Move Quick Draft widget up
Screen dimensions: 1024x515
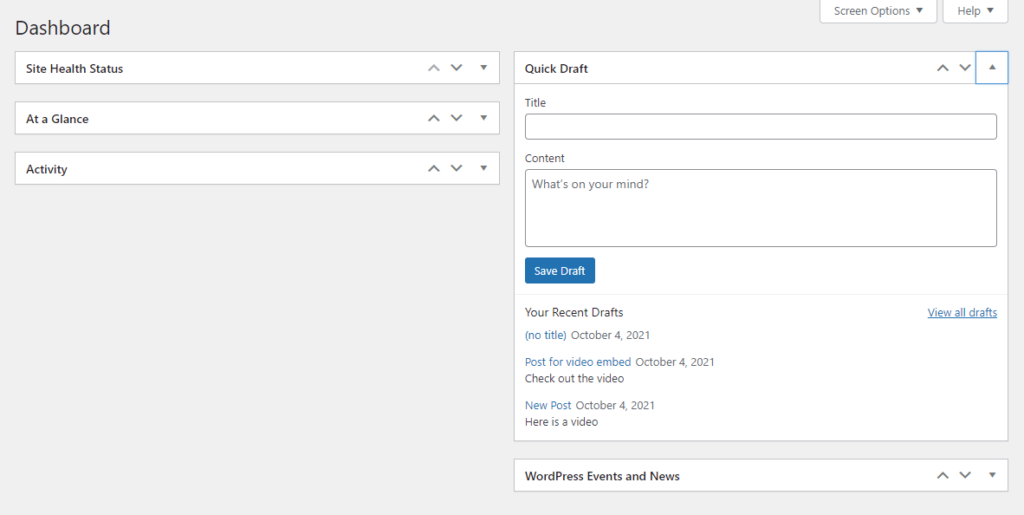tap(942, 68)
